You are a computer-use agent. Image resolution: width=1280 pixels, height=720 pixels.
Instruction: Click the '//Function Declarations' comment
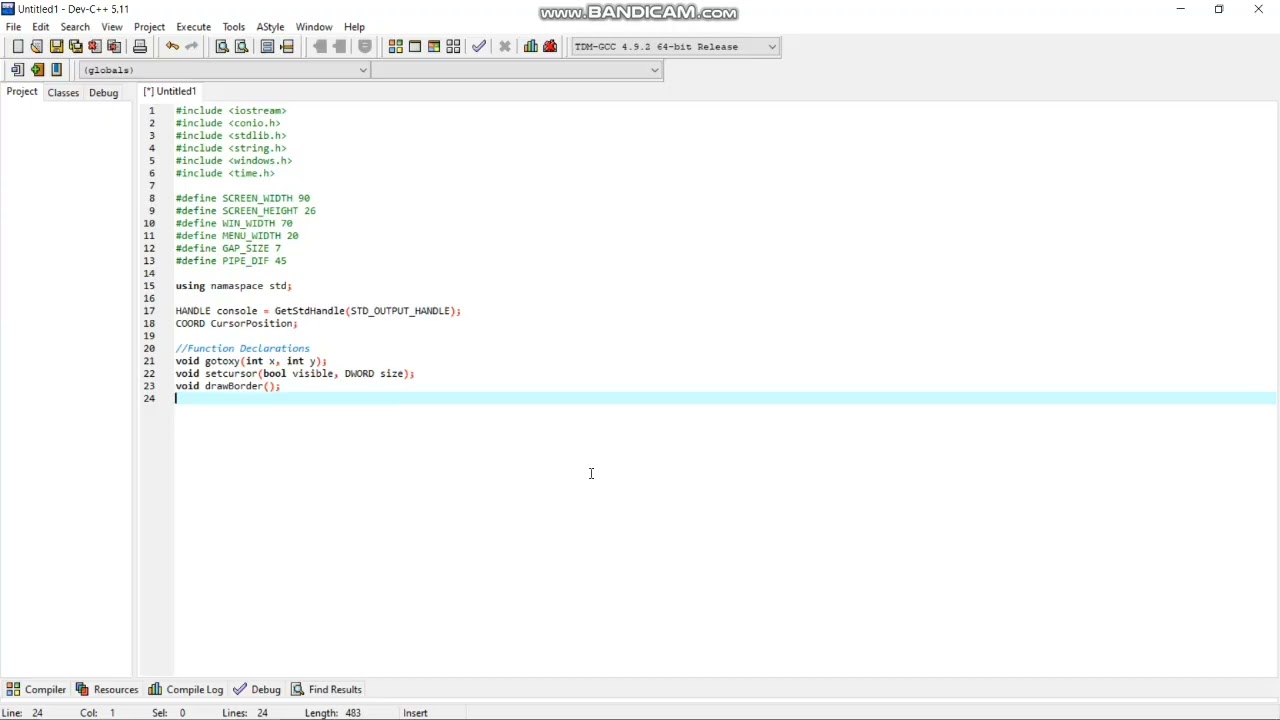click(x=243, y=349)
